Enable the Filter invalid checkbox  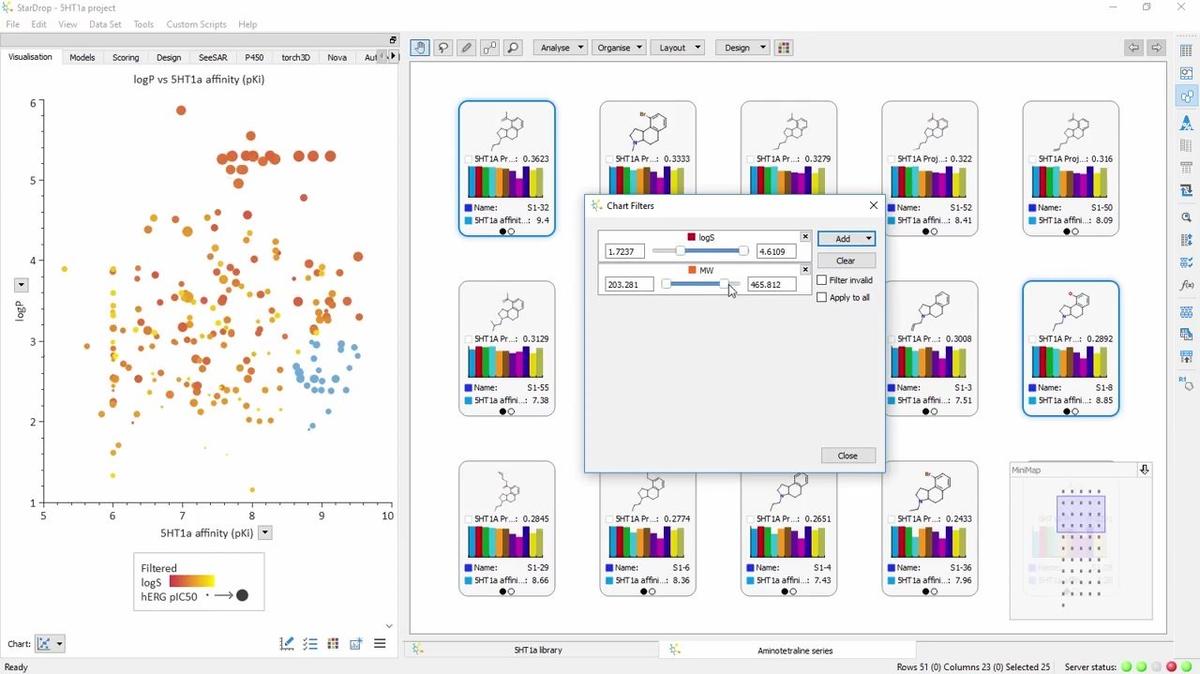[822, 280]
